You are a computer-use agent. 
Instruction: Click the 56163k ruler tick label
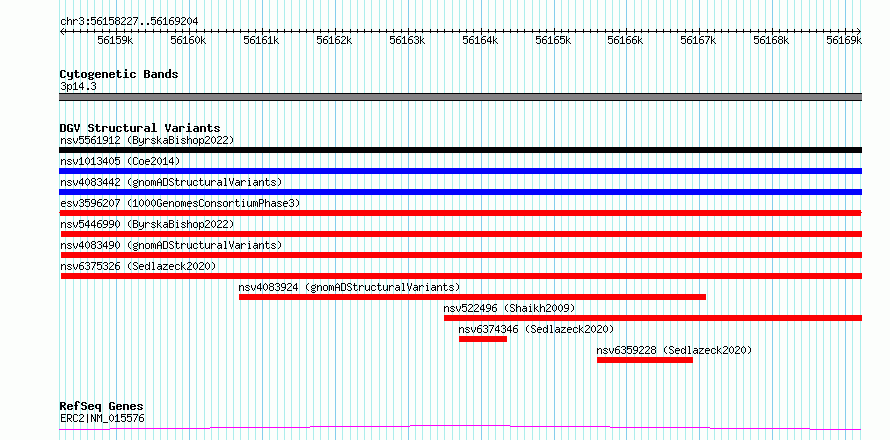click(x=407, y=40)
